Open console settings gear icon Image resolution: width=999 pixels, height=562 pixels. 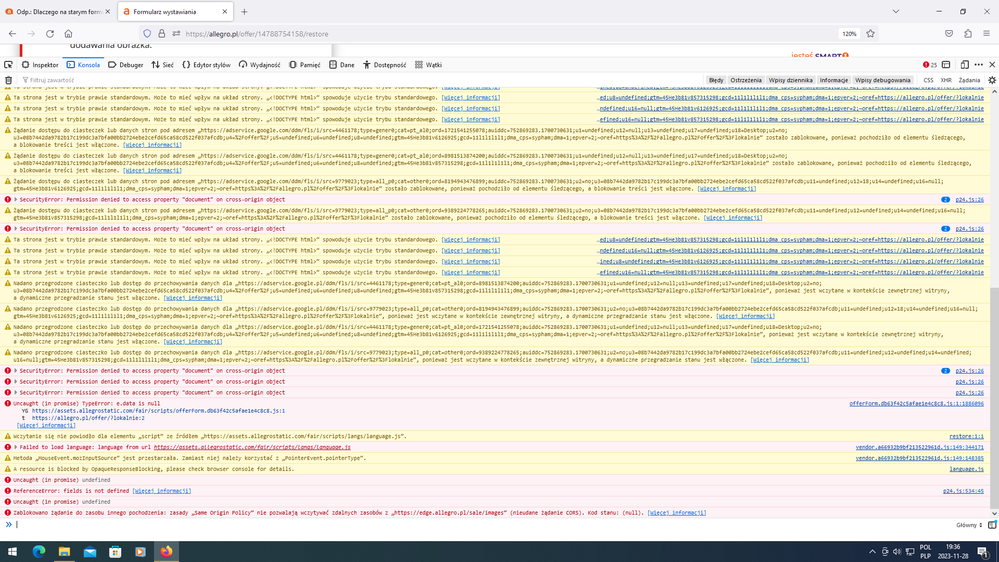tap(992, 80)
